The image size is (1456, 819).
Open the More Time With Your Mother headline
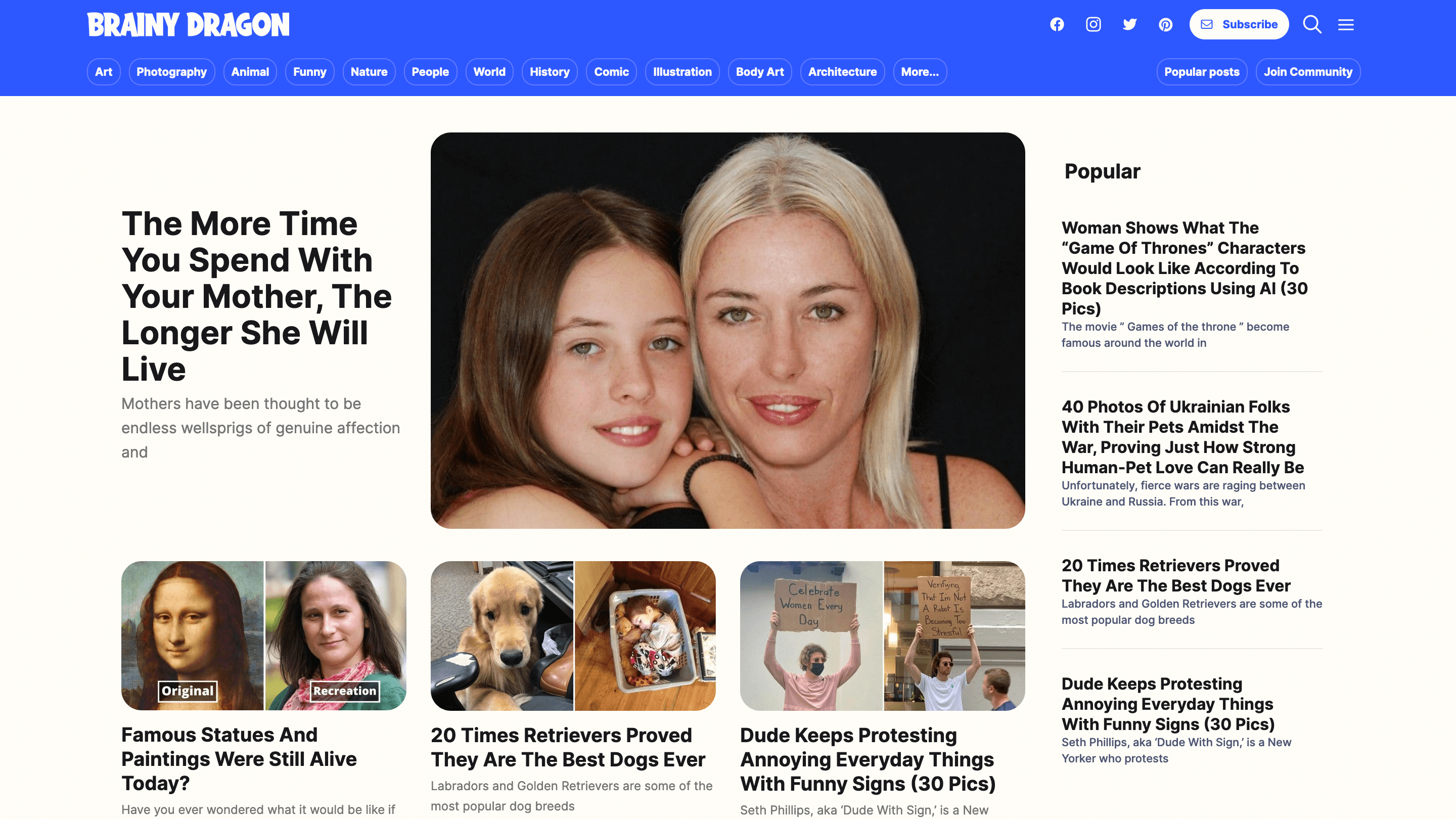pyautogui.click(x=256, y=296)
